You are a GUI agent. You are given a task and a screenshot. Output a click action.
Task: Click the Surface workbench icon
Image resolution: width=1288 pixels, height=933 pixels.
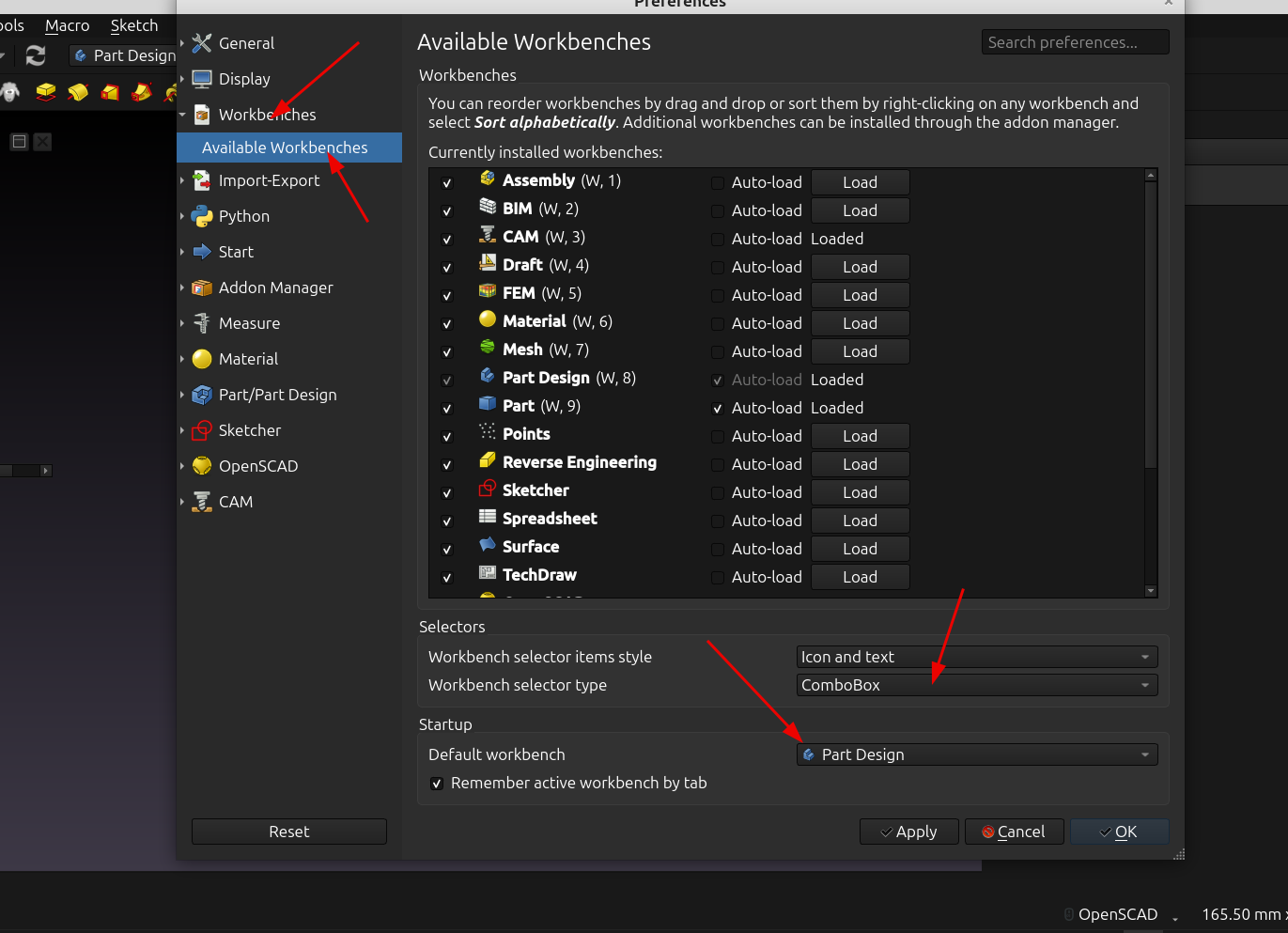click(x=488, y=545)
